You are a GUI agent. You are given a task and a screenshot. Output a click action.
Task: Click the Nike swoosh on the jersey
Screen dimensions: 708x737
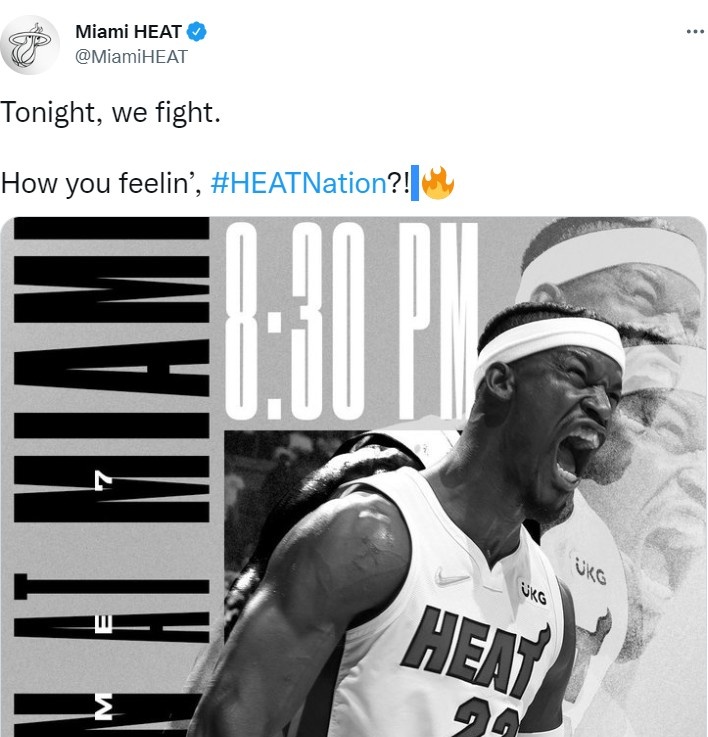tap(451, 577)
